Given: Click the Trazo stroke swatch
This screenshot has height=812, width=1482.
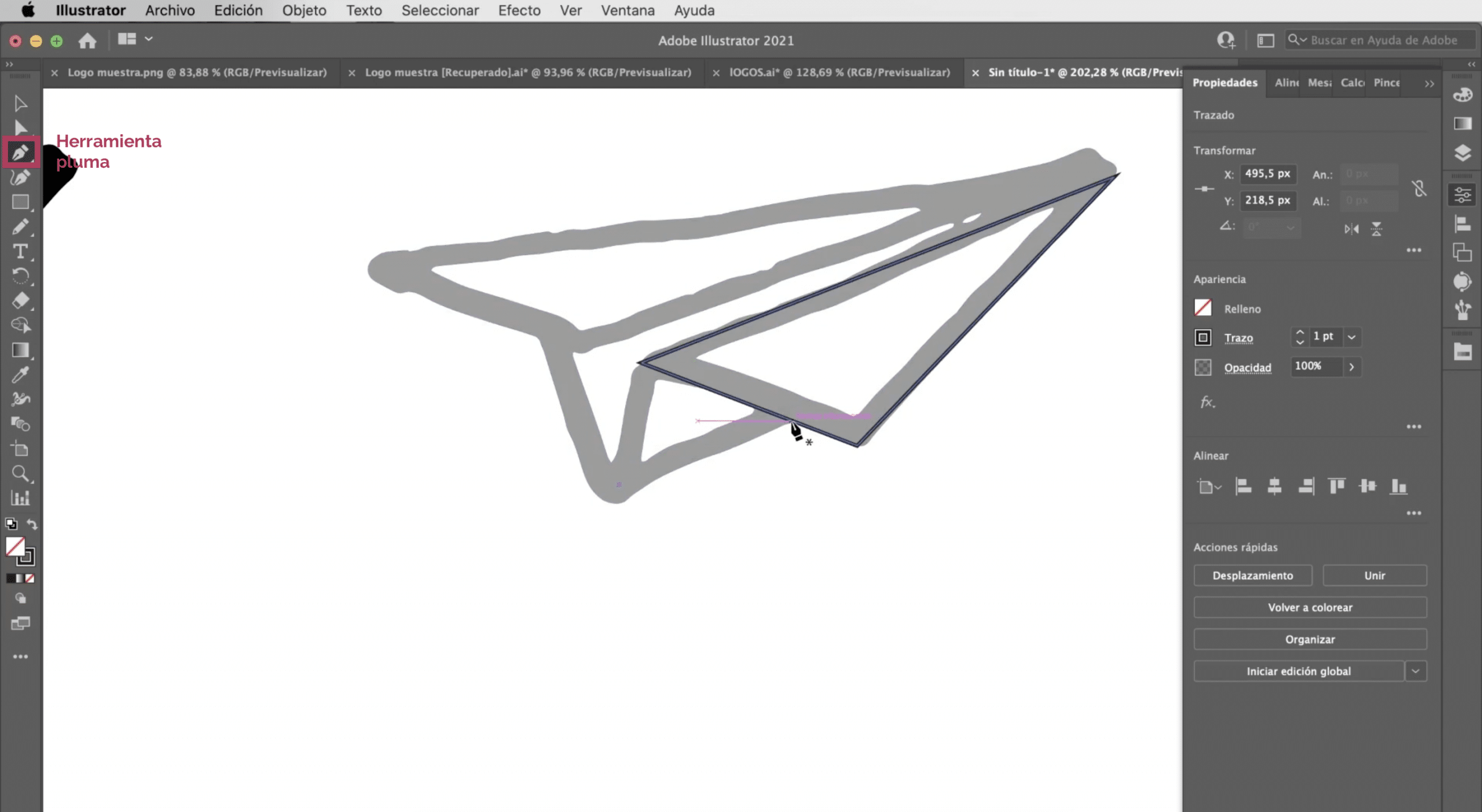Looking at the screenshot, I should pos(1203,337).
